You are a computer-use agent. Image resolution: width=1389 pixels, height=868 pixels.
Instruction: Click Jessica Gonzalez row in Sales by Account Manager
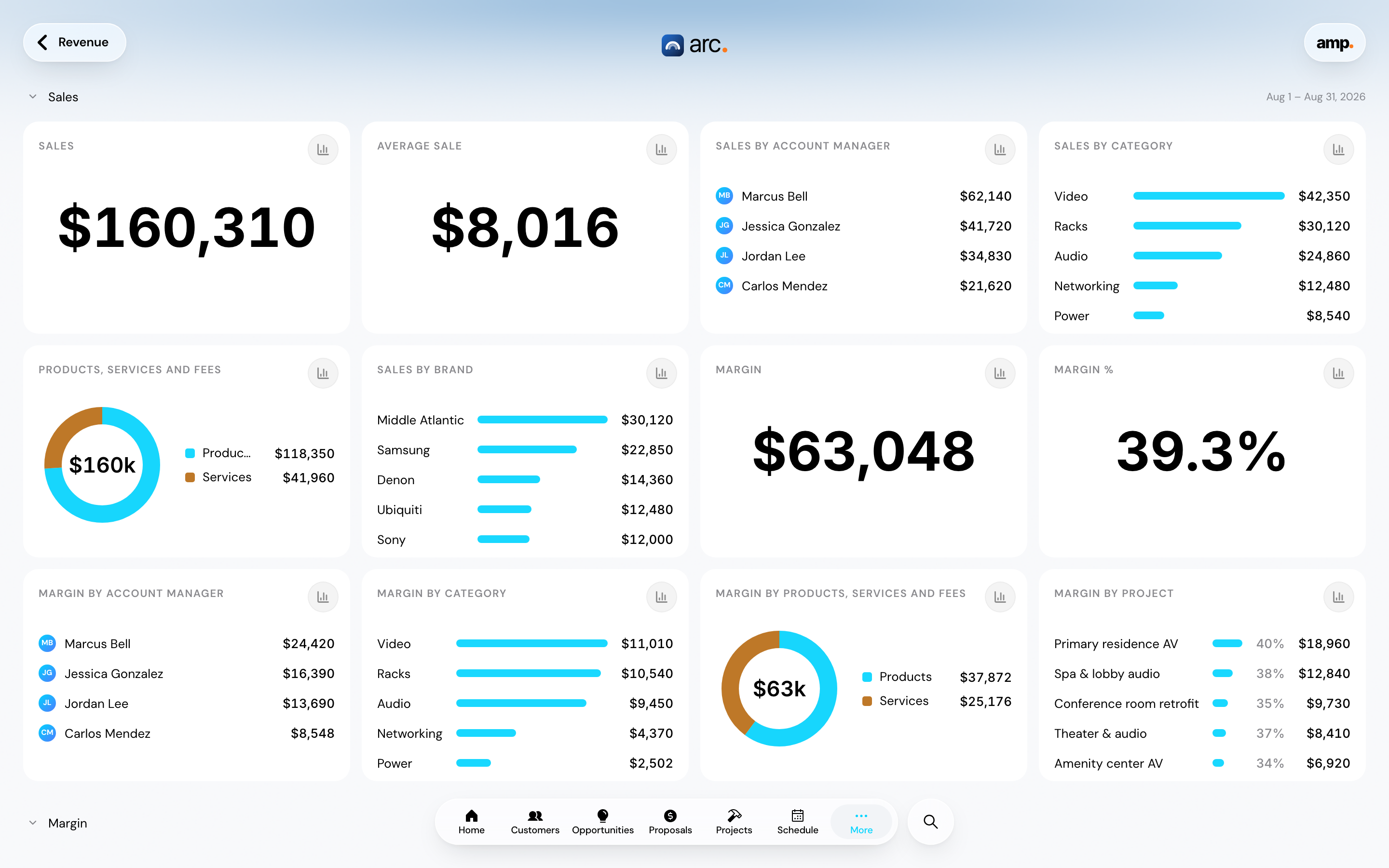[863, 226]
